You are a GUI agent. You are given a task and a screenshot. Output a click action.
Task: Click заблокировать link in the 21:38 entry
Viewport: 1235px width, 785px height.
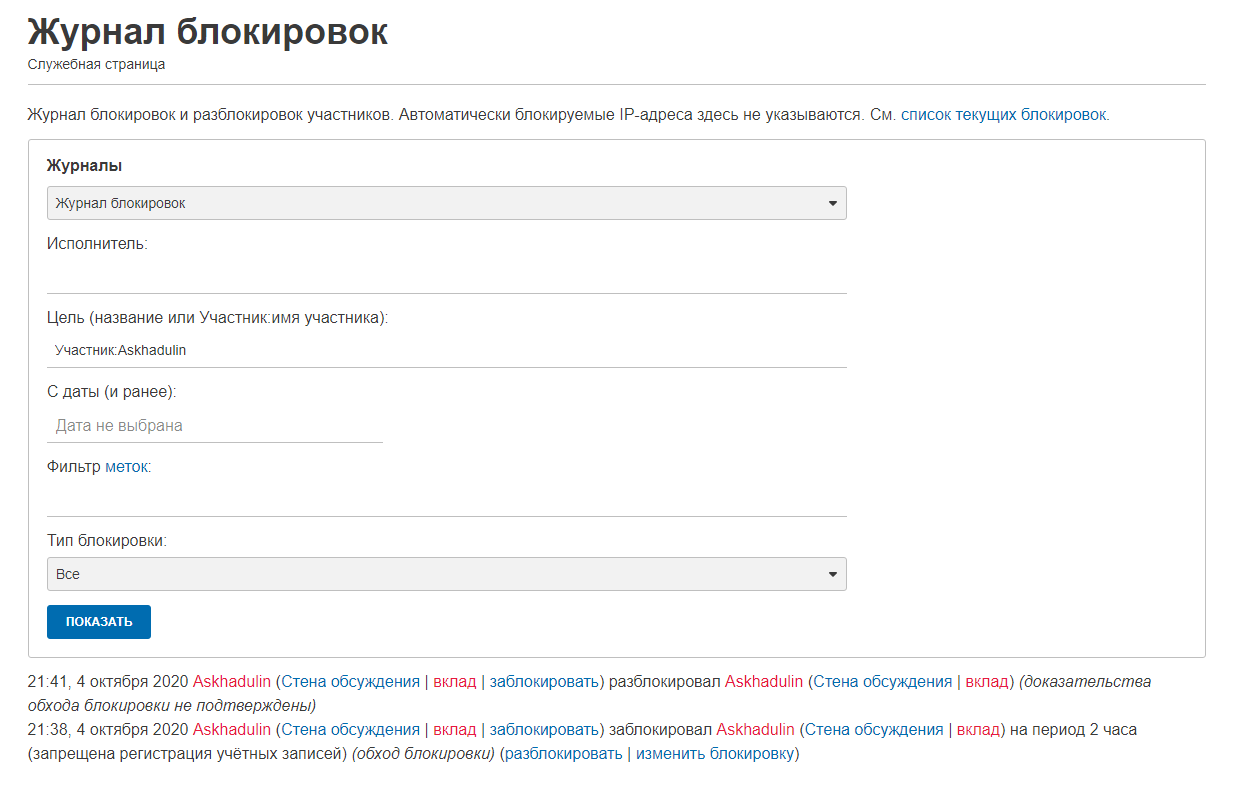pos(543,730)
